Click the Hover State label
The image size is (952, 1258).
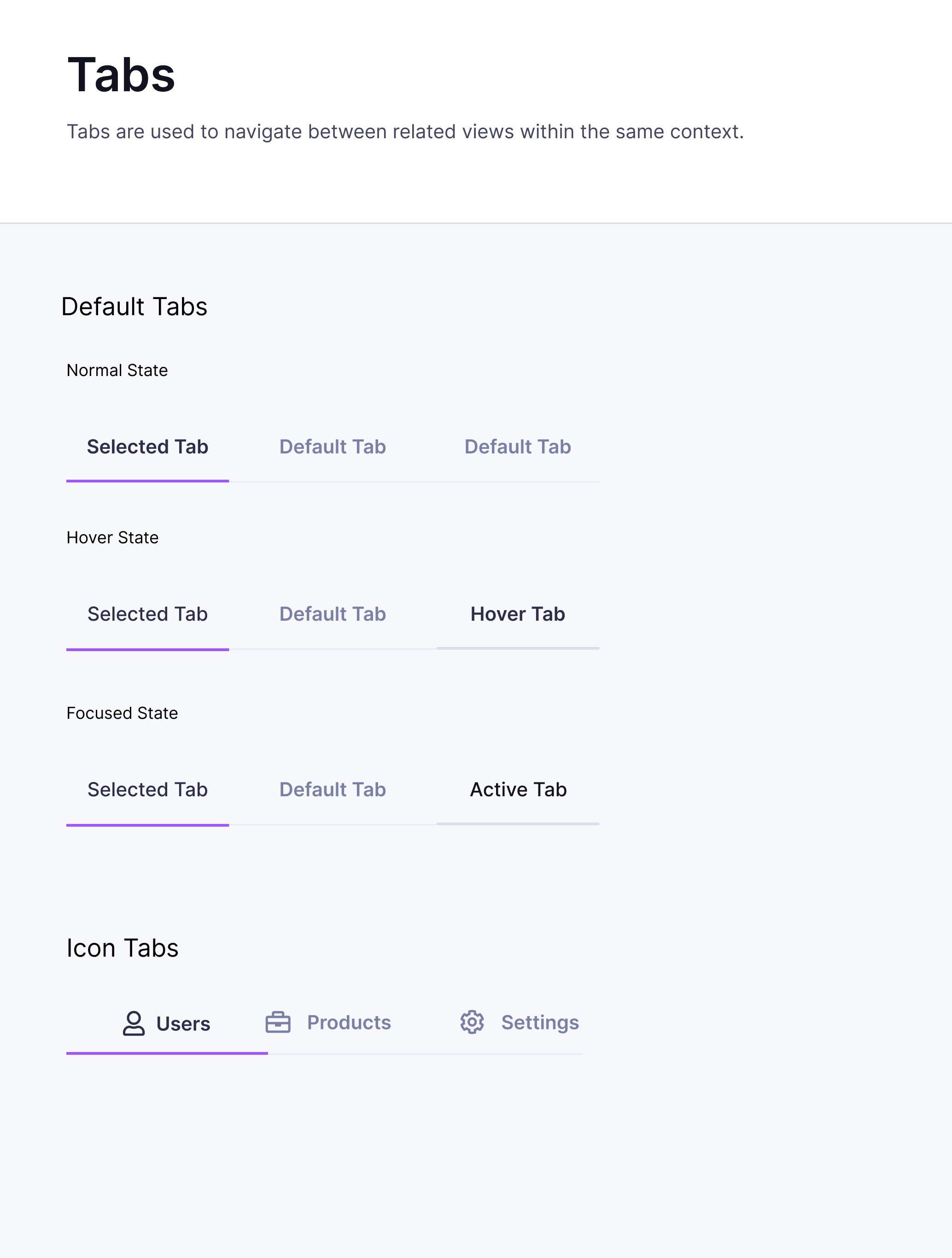click(x=112, y=537)
